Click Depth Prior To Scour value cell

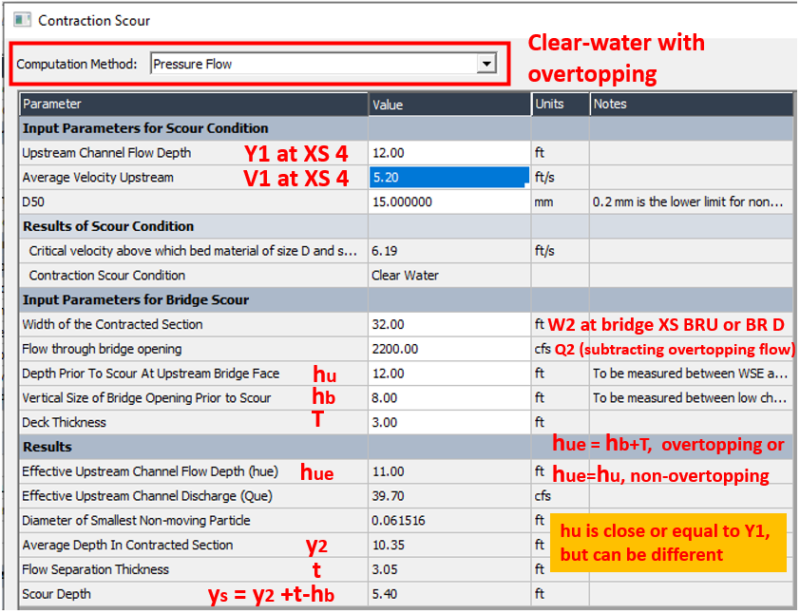[x=448, y=373]
